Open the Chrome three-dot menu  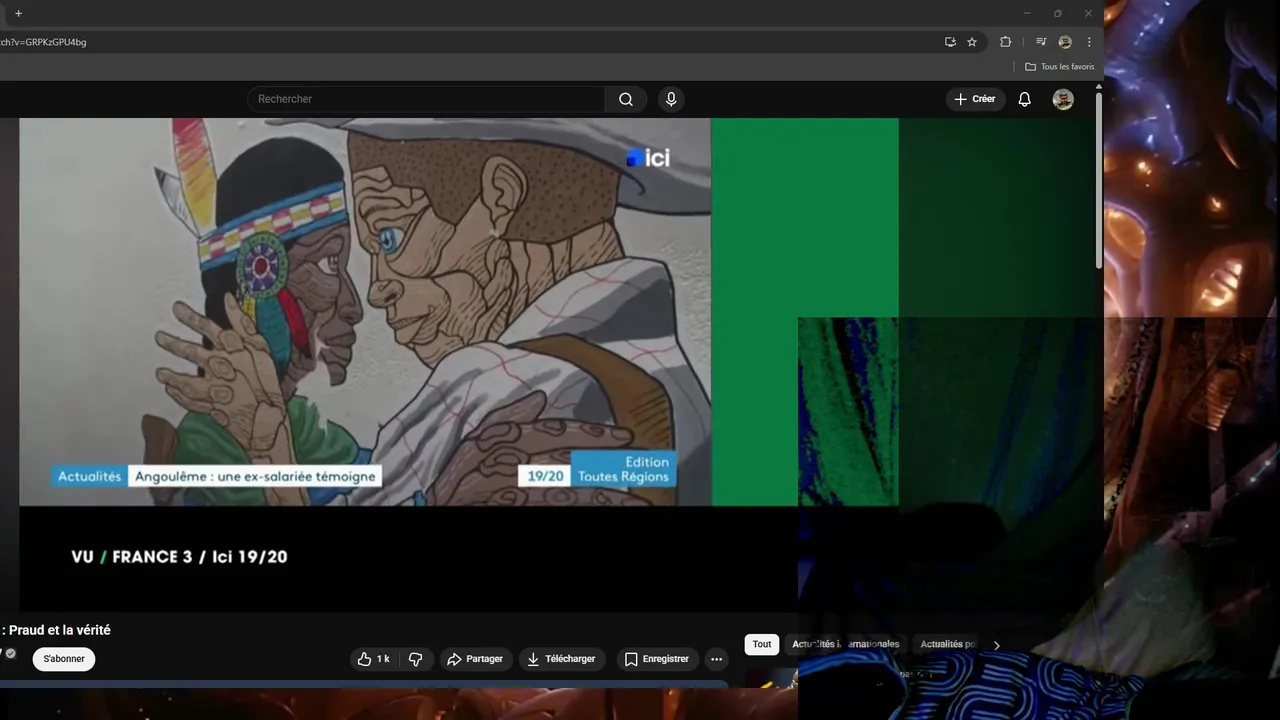(x=1089, y=42)
